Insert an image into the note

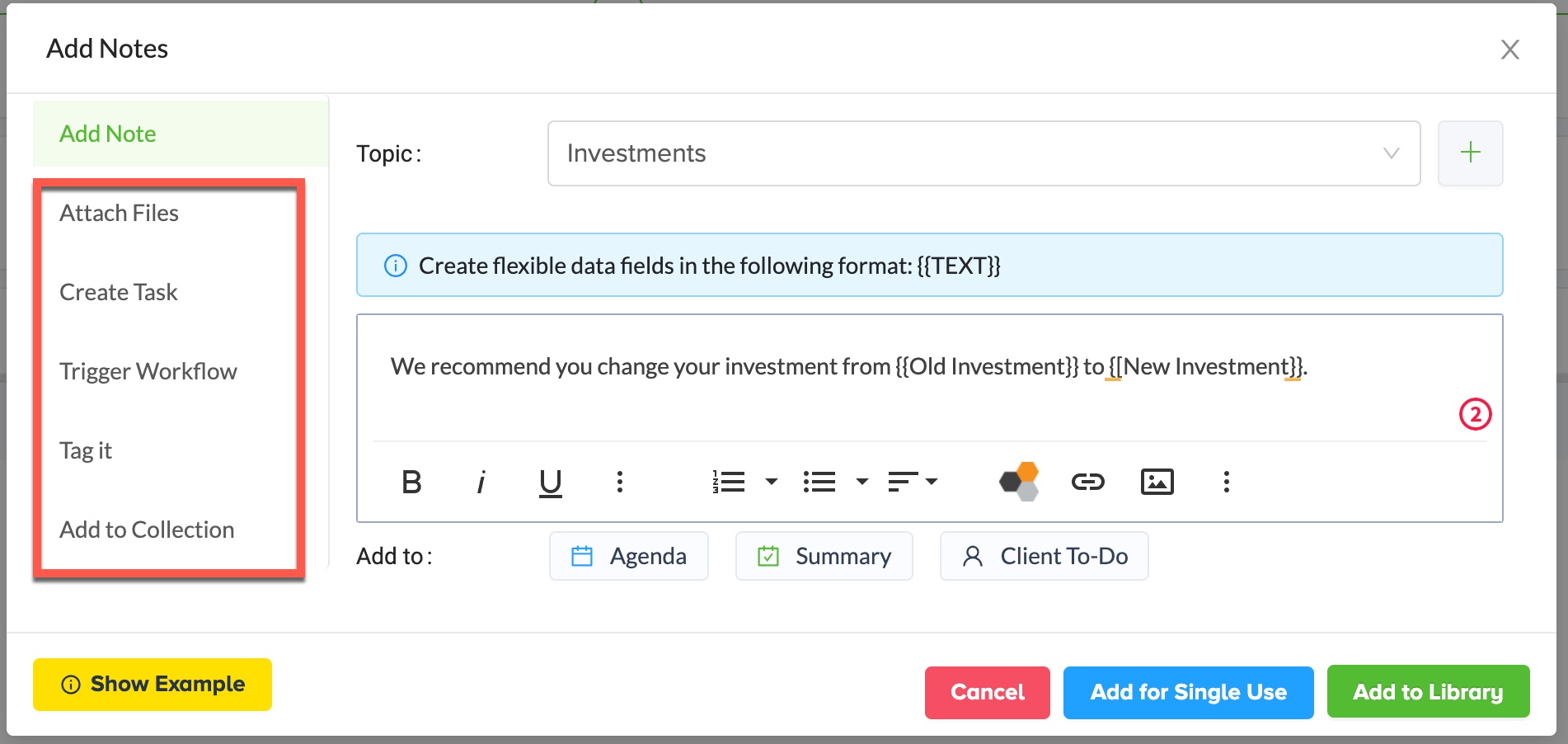tap(1157, 482)
